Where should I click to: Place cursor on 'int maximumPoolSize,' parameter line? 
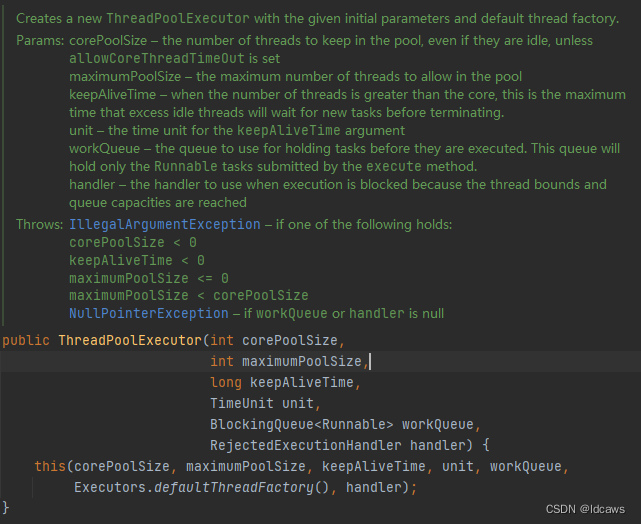click(289, 361)
